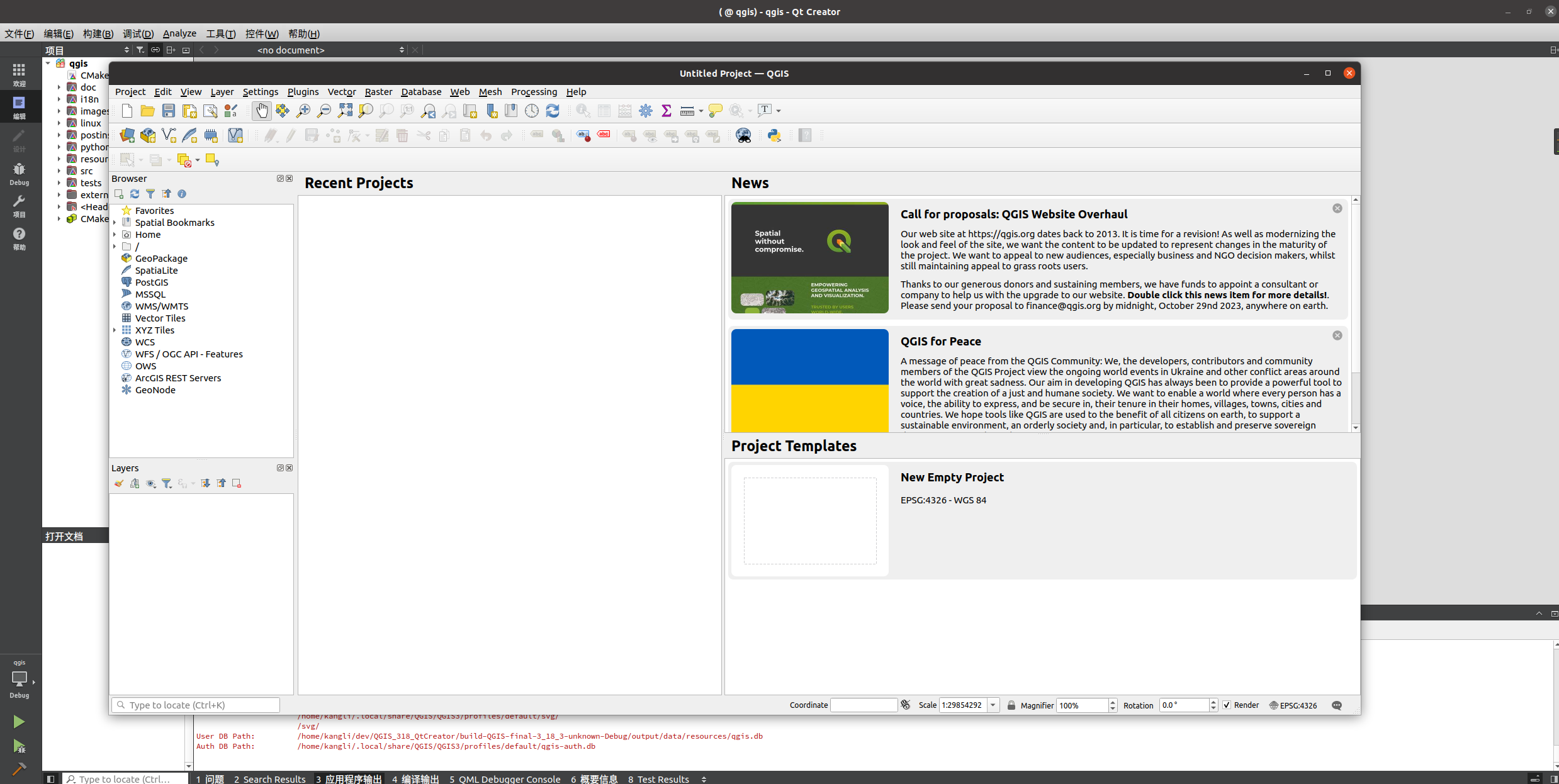The width and height of the screenshot is (1559, 784).
Task: Click the Deselect Features icon
Action: point(184,160)
